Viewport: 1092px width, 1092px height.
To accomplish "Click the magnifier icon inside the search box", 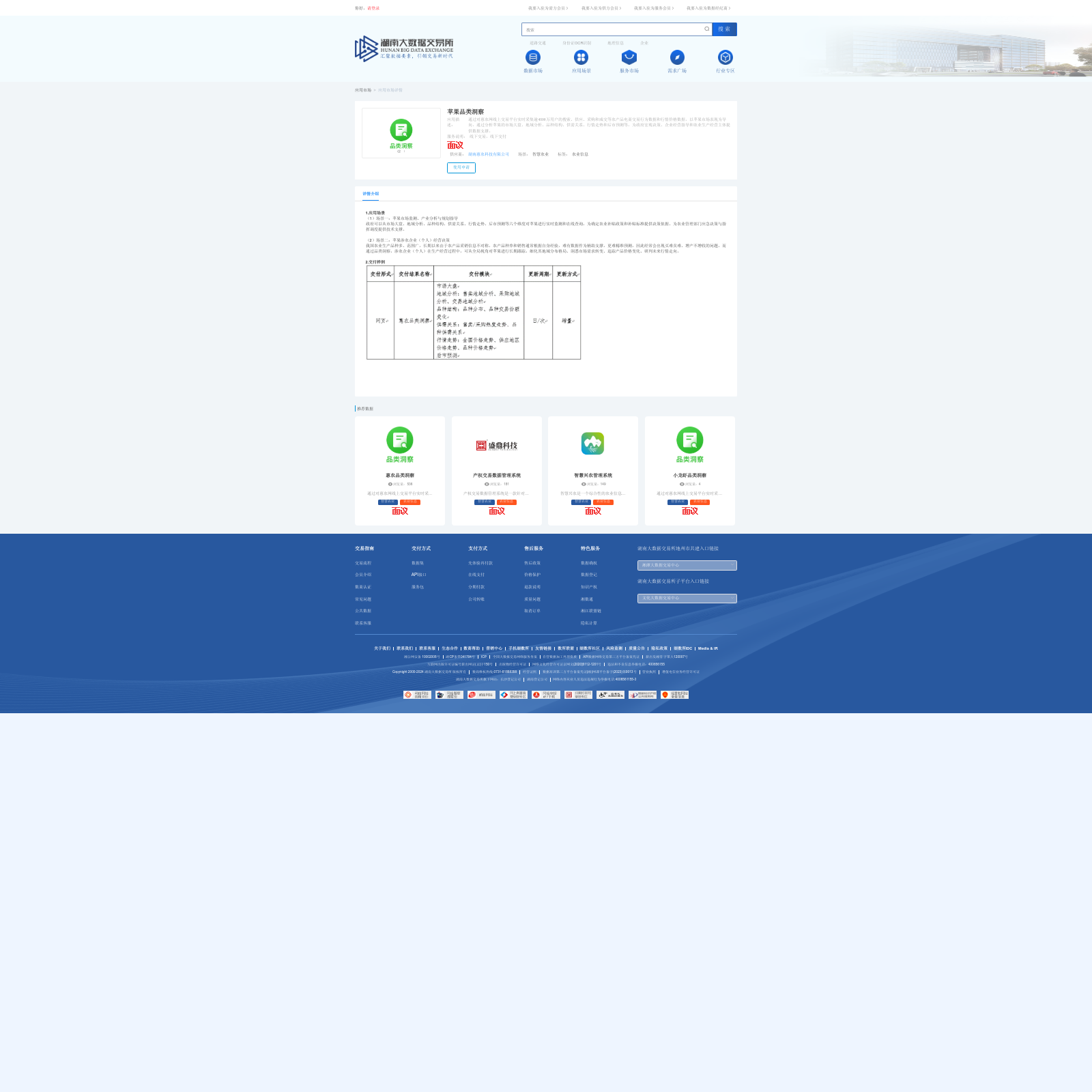I will (706, 29).
